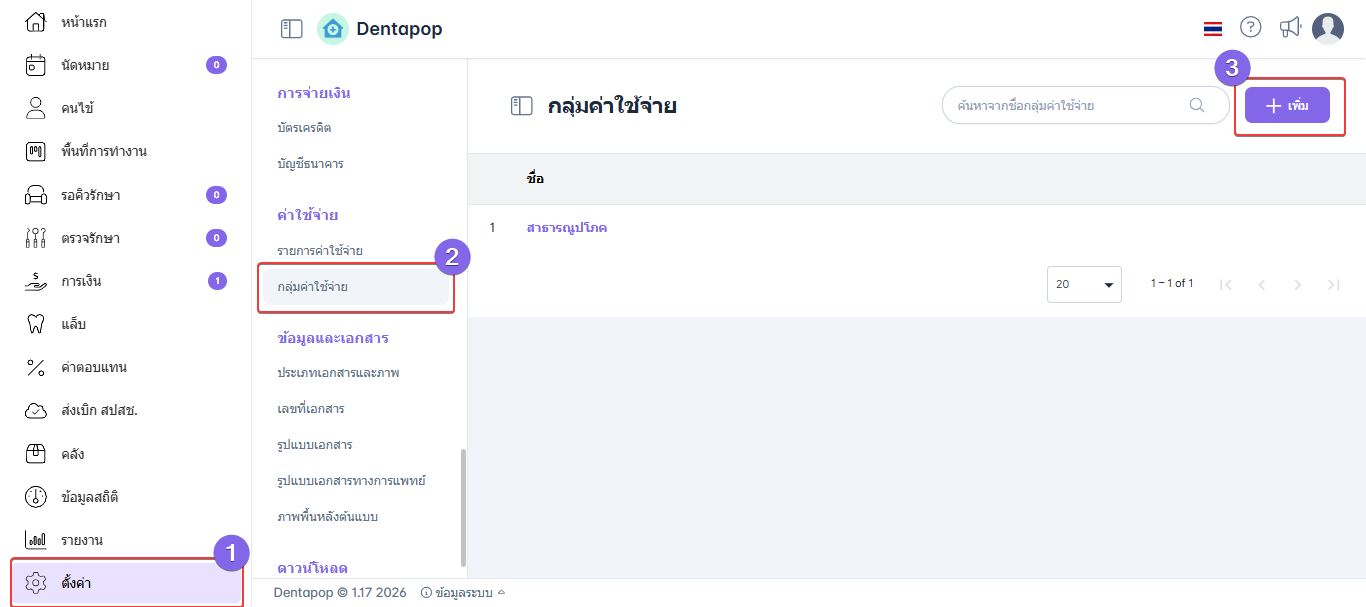Click the search magnifier icon
This screenshot has height=607, width=1366.
tap(1197, 105)
